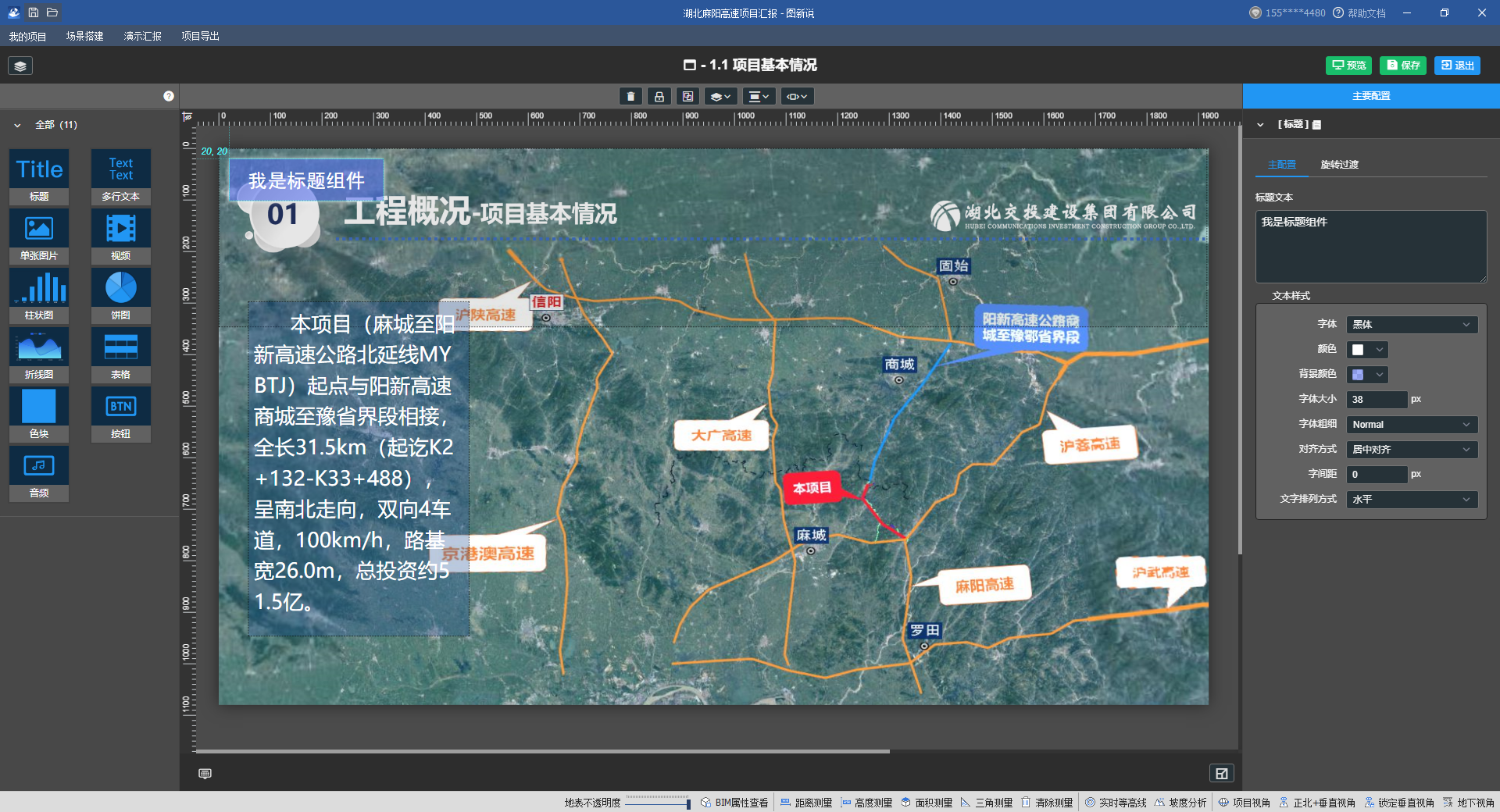The height and width of the screenshot is (812, 1500).
Task: Click the help question mark icon
Action: pos(168,96)
